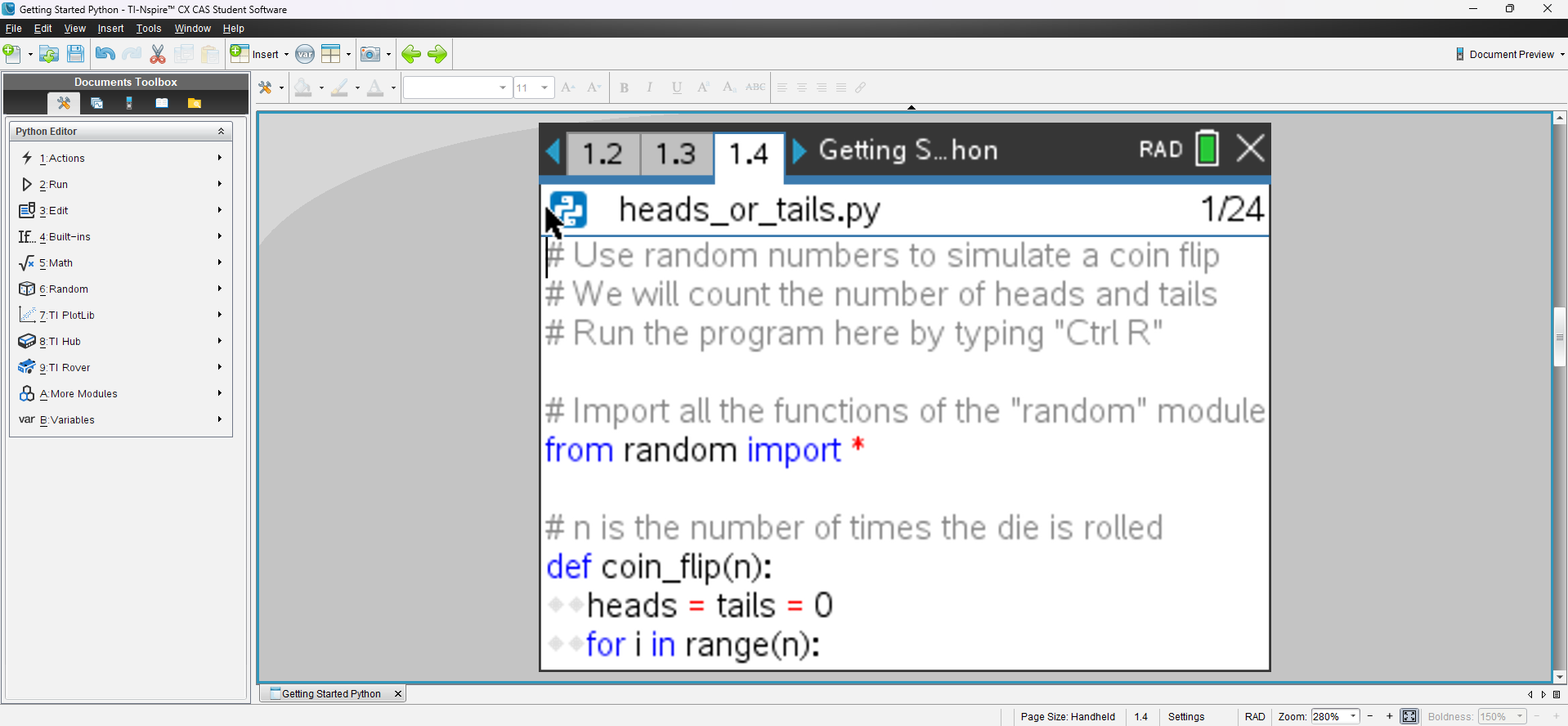1568x726 pixels.
Task: Open the Content Explorer folder icon
Action: [195, 103]
